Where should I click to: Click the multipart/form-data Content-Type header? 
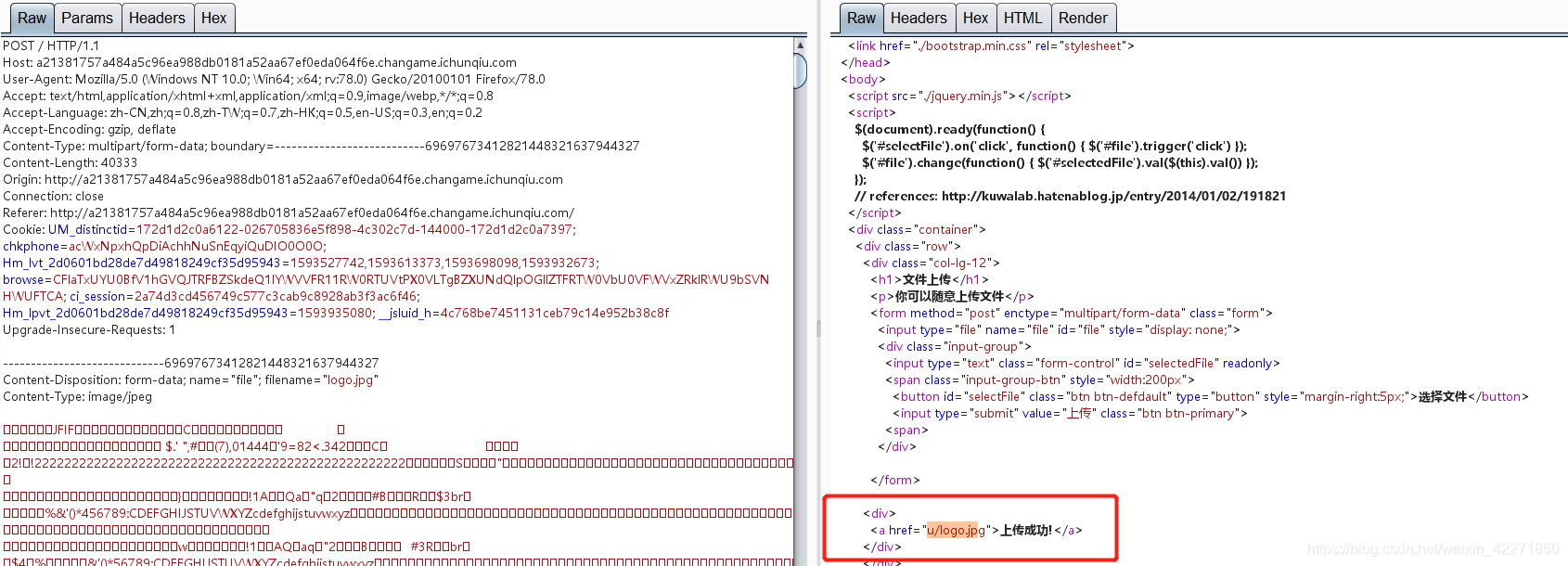(x=321, y=146)
